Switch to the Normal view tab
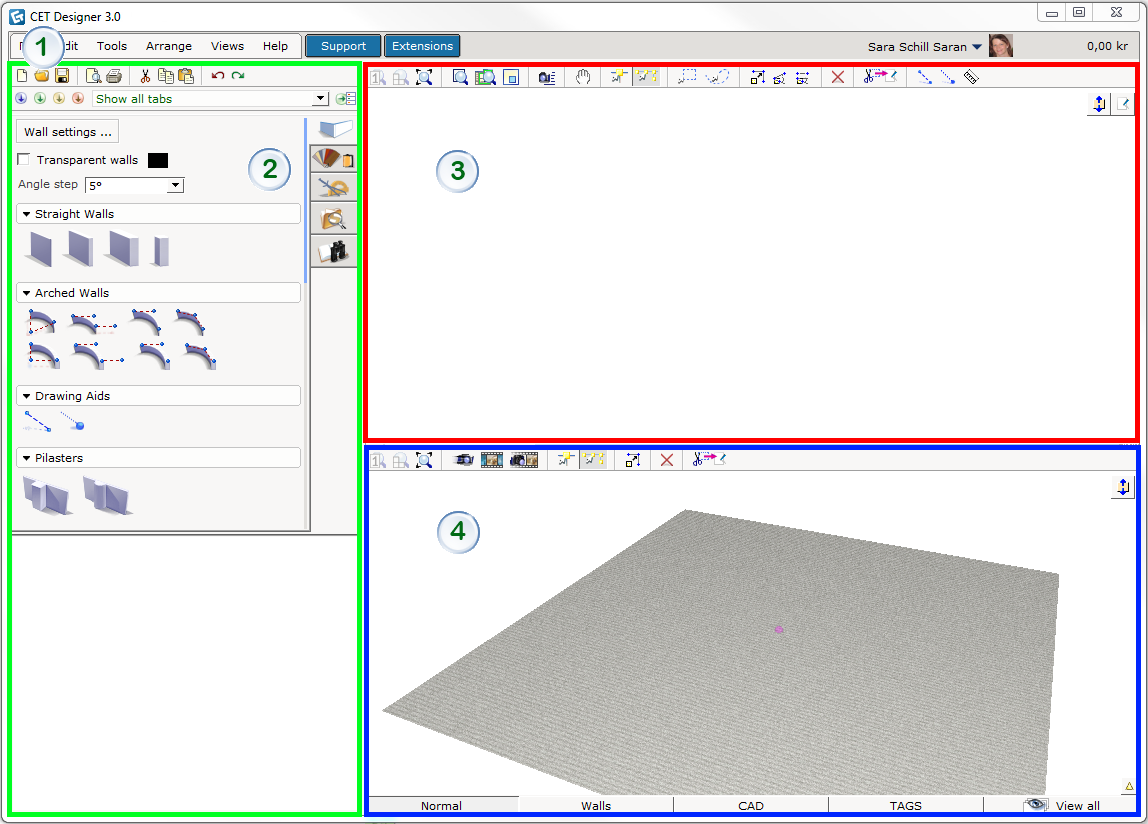The image size is (1148, 824). (x=441, y=805)
